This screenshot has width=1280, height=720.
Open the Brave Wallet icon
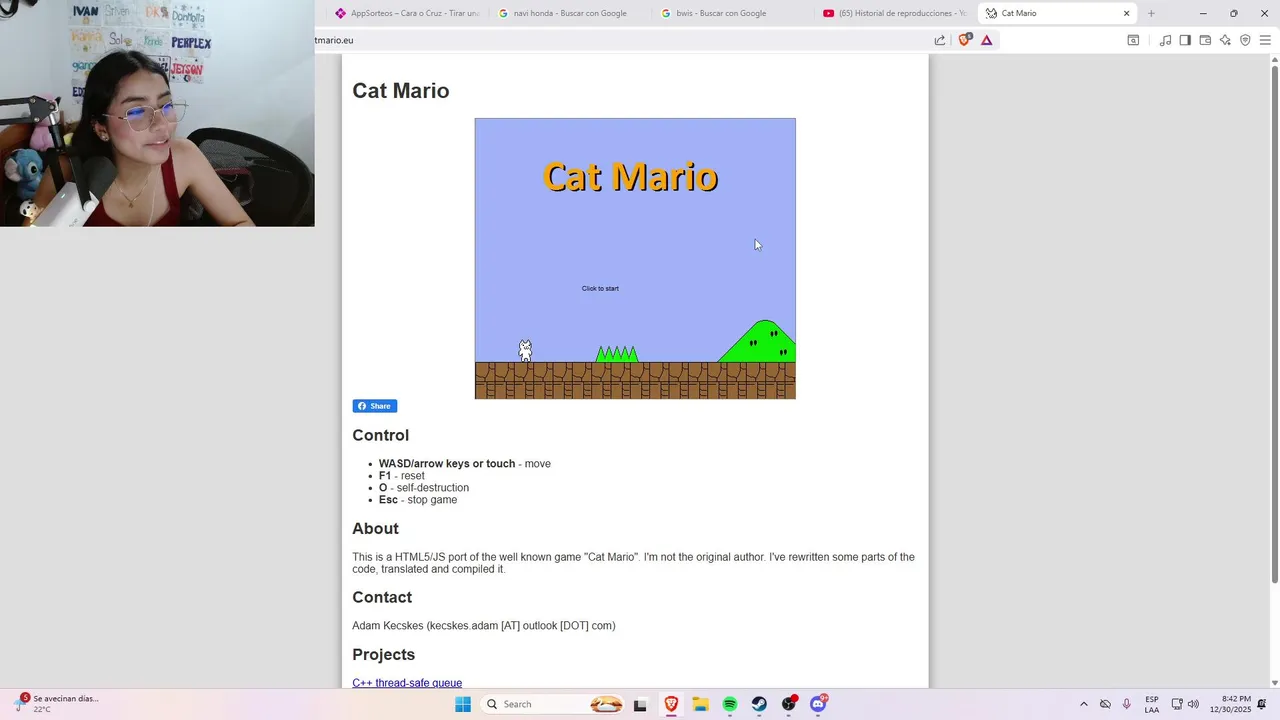pos(1205,40)
